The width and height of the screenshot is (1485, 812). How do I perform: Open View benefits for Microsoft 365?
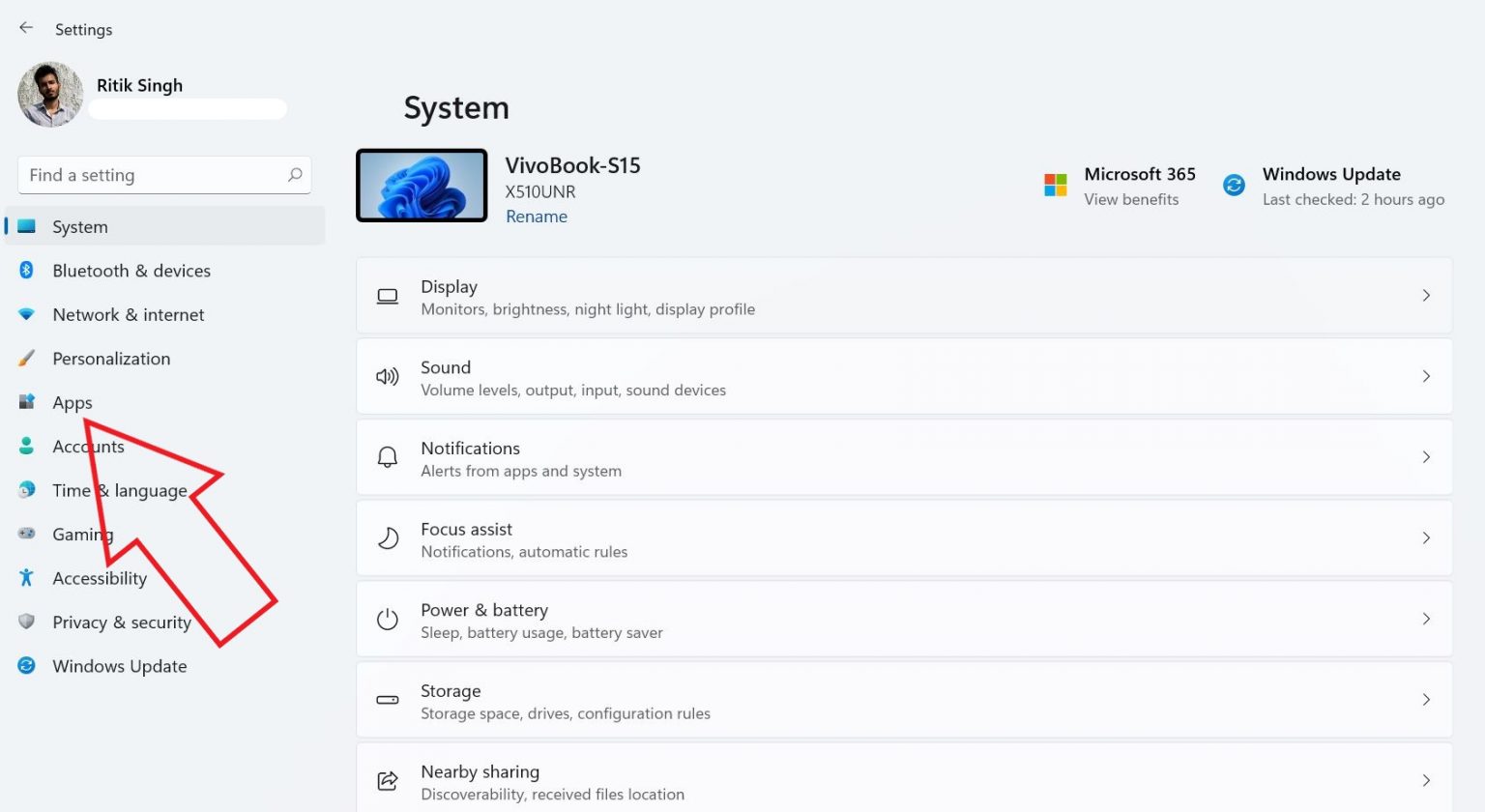[1131, 199]
